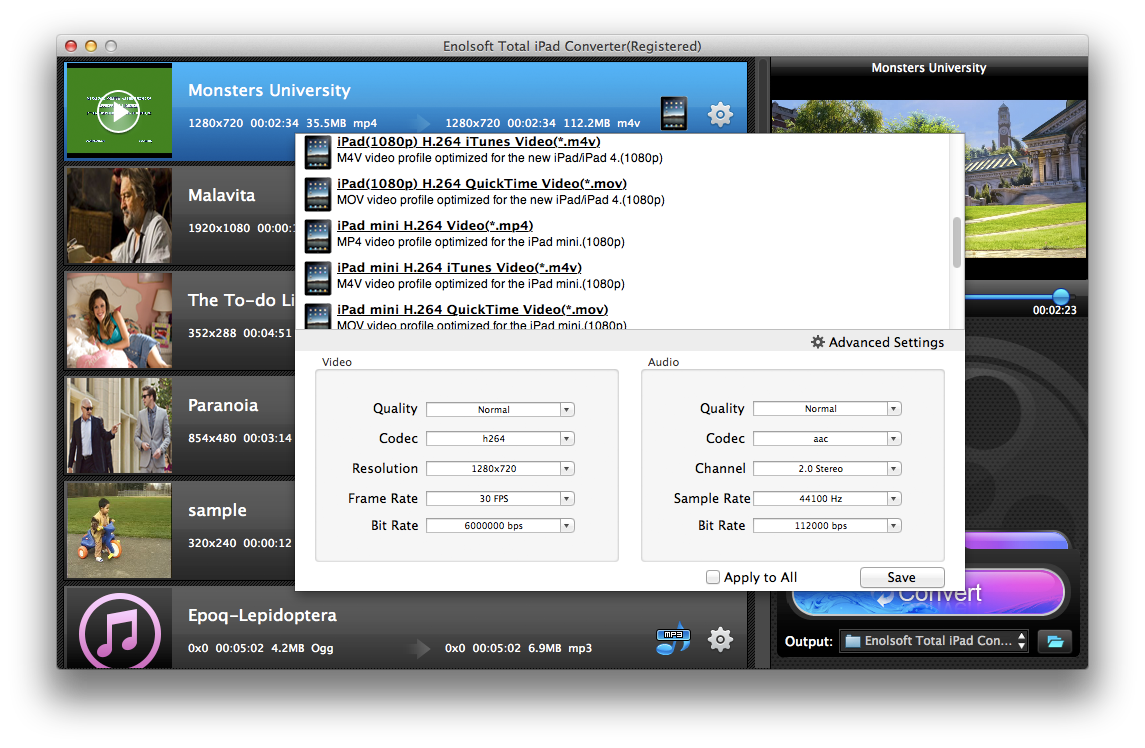Viewport: 1145px width, 748px height.
Task: Open the Frame Rate 30 FPS dropdown
Action: pyautogui.click(x=500, y=498)
